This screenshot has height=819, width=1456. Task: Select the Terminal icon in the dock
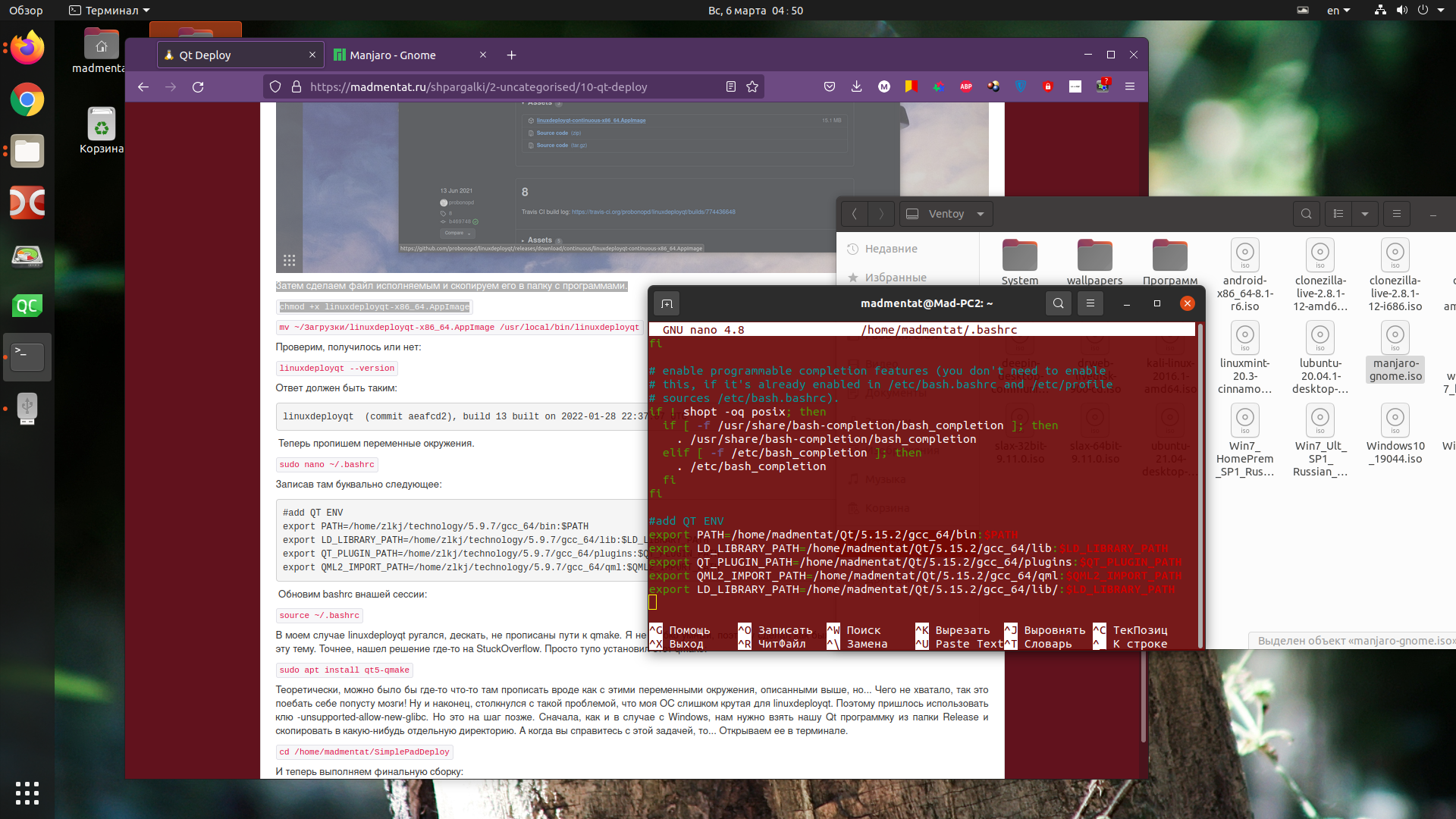click(x=27, y=356)
